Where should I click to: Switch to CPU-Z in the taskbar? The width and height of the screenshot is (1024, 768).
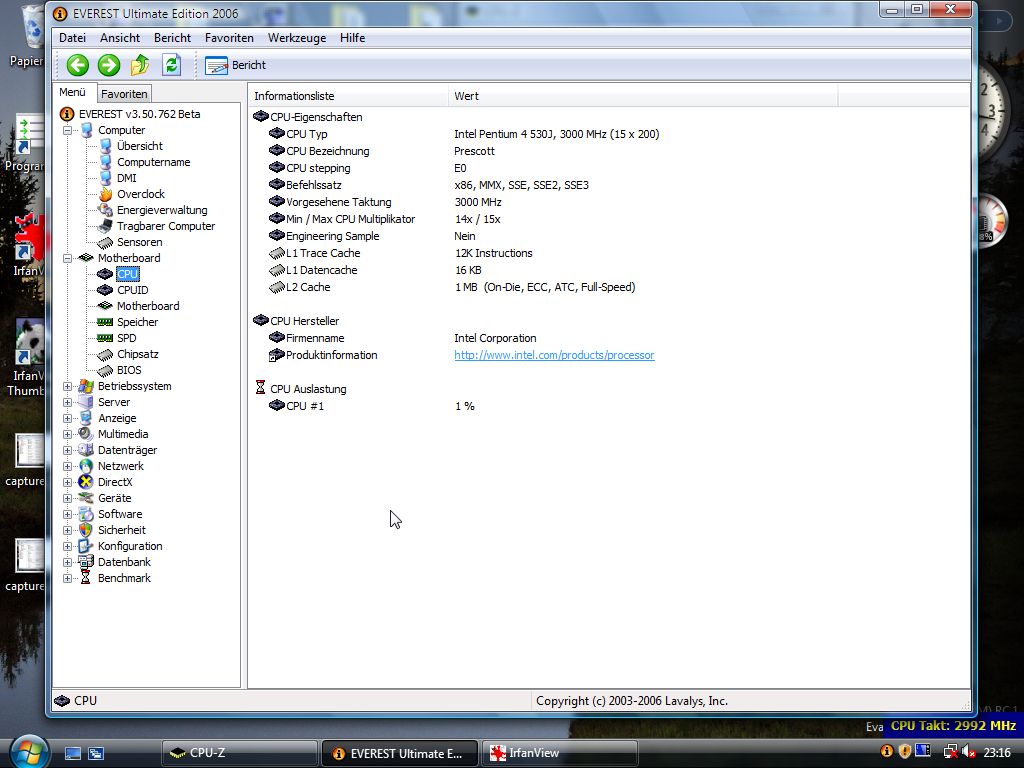pos(239,753)
